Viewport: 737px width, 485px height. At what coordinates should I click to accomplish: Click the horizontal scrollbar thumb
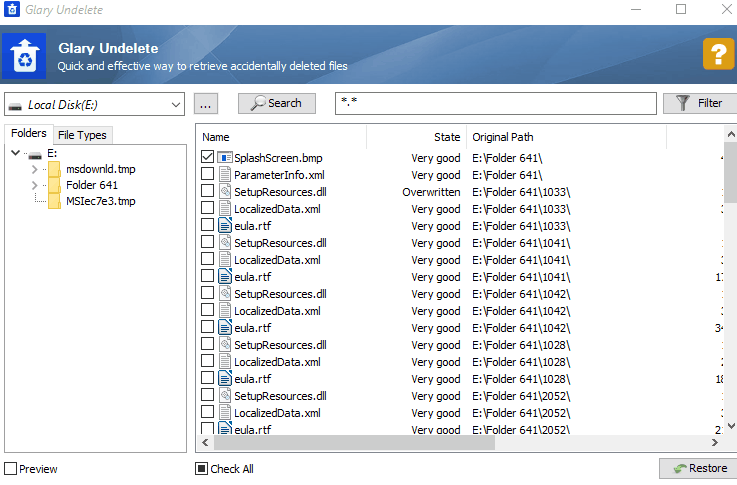tap(354, 443)
